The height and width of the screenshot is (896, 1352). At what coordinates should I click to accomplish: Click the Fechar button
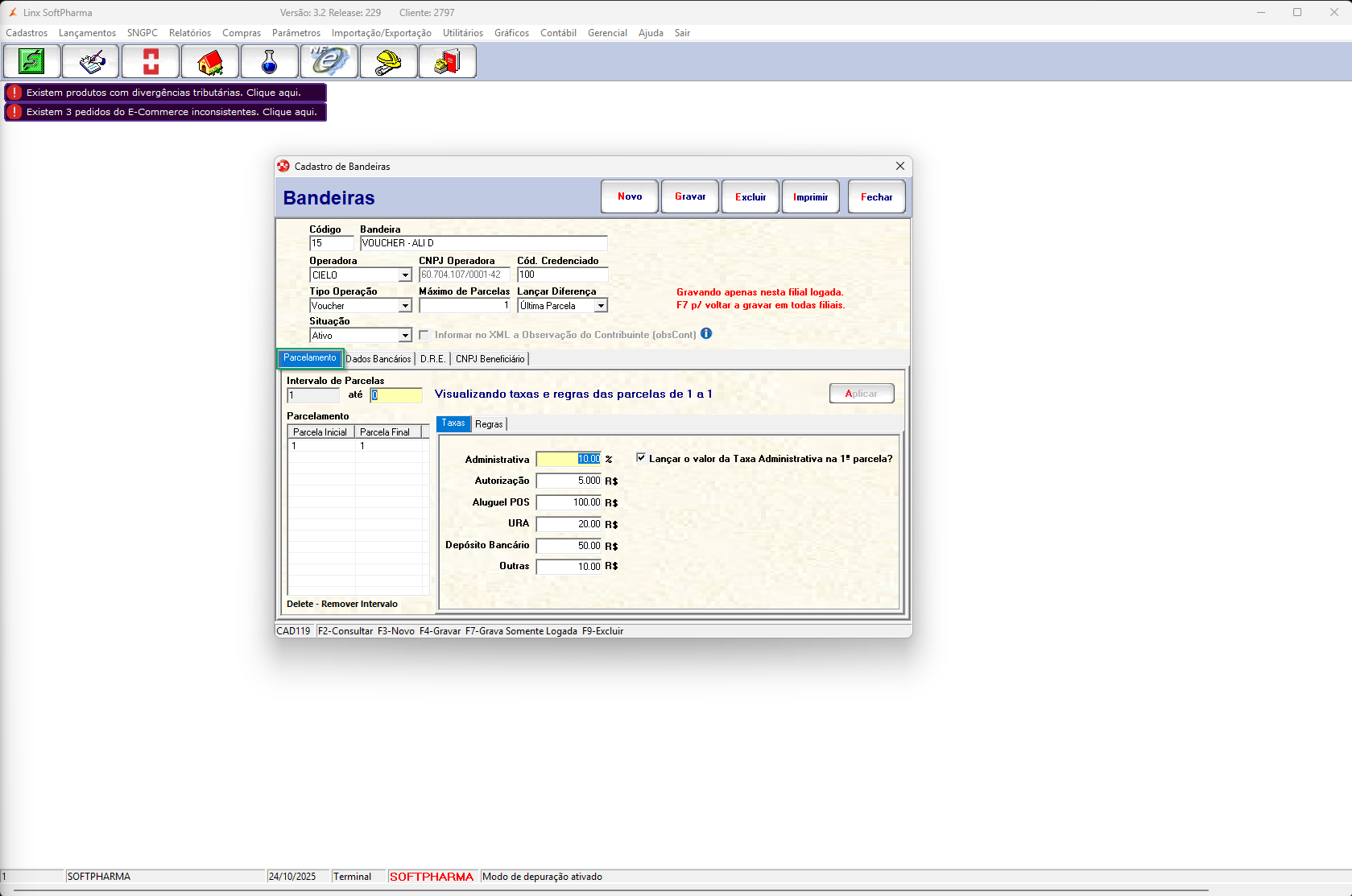tap(877, 196)
